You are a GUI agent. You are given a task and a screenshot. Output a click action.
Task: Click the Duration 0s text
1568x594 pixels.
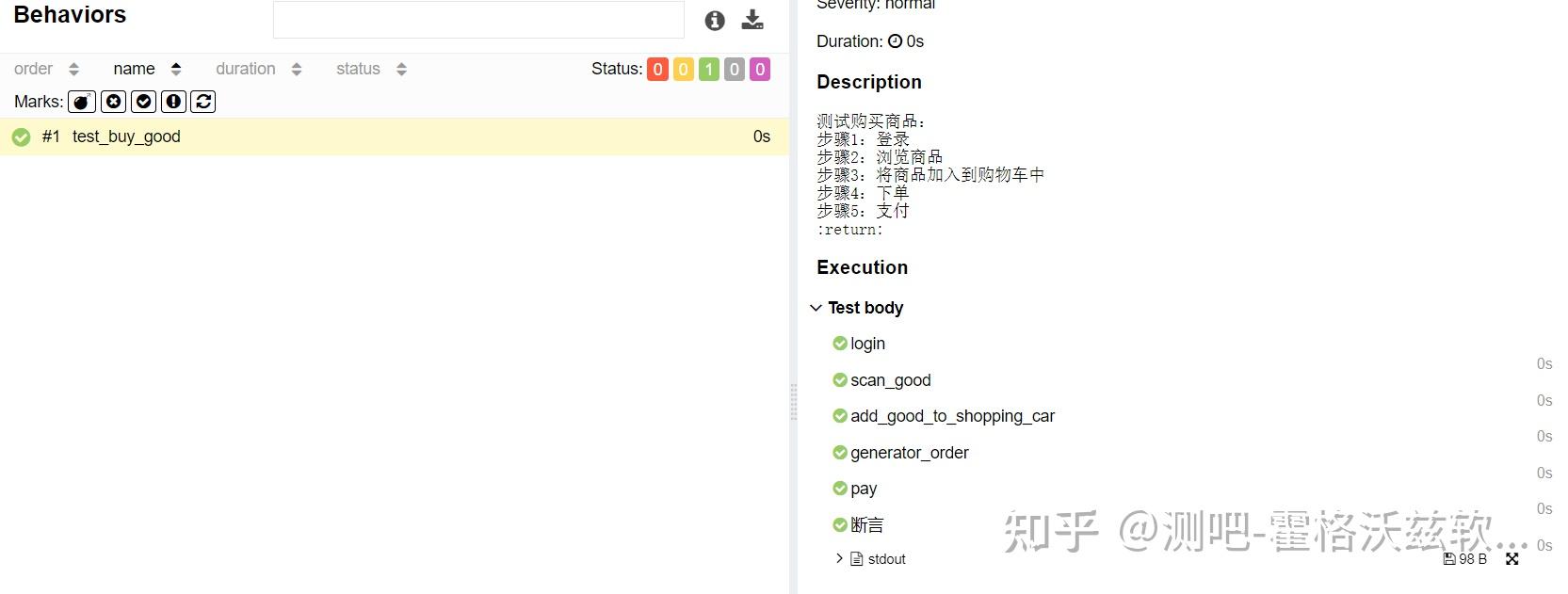[x=870, y=41]
